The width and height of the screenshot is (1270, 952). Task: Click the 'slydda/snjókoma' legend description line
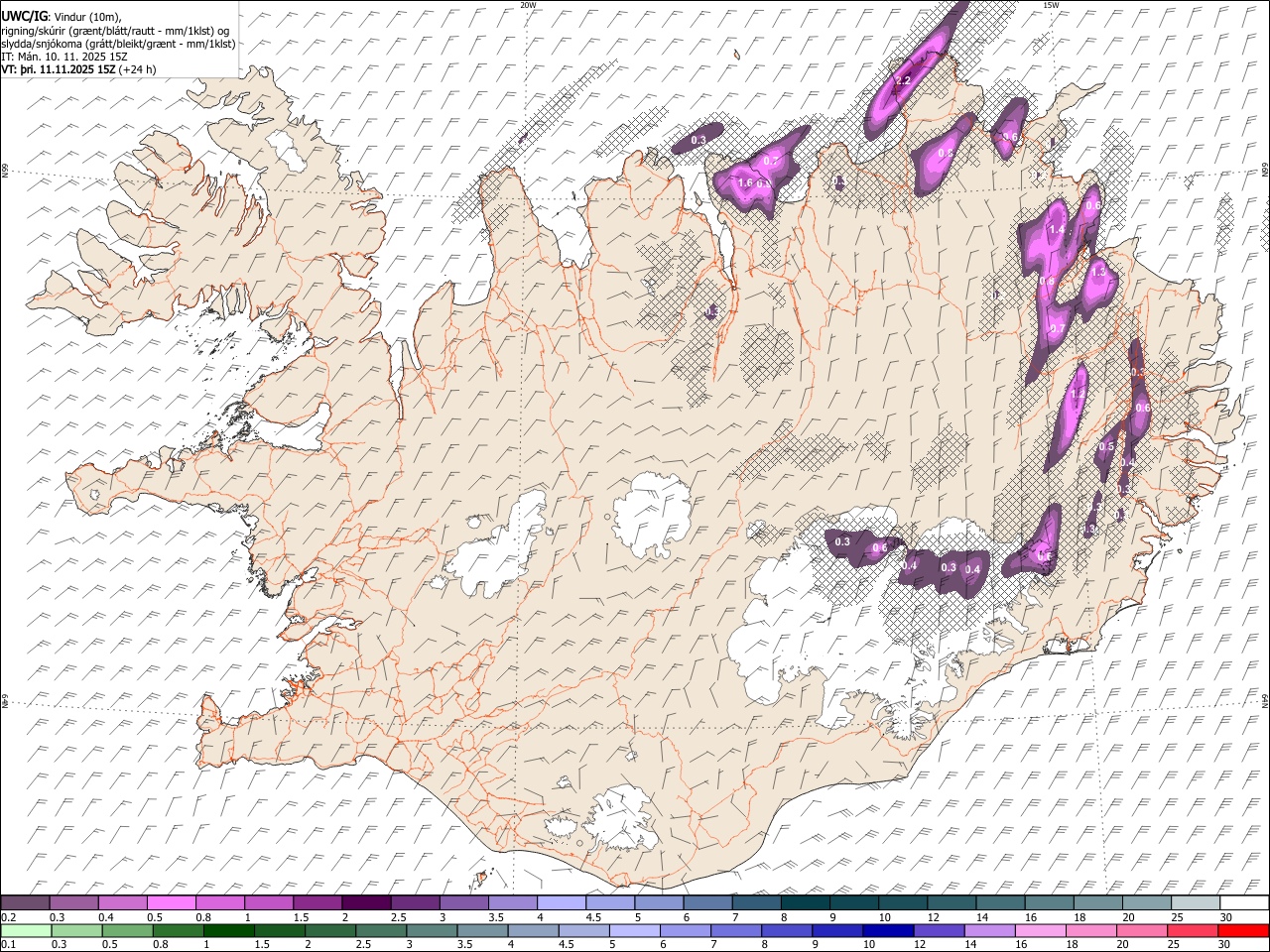click(x=118, y=43)
